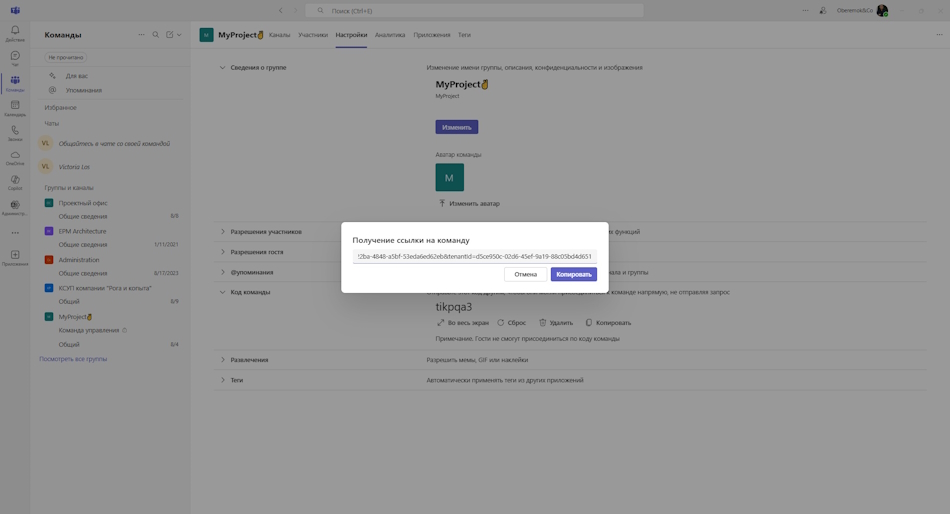950x514 pixels.
Task: Click the user profile avatar
Action: point(882,10)
